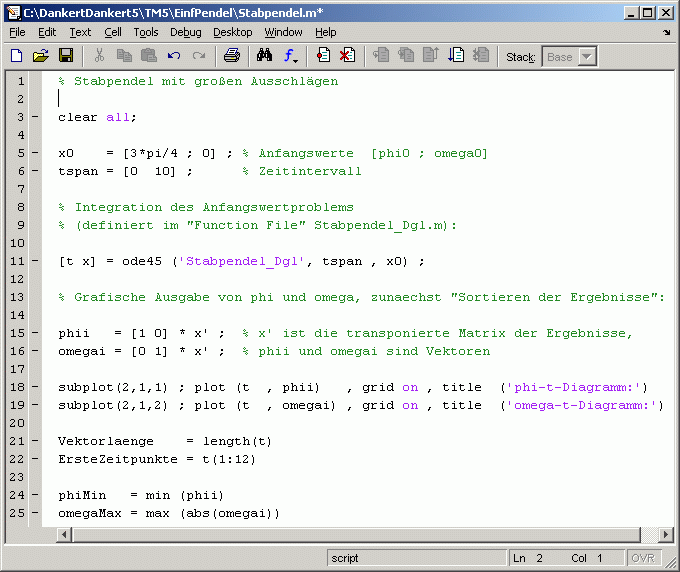Create a new M-file
This screenshot has height=572, width=680.
(17, 56)
